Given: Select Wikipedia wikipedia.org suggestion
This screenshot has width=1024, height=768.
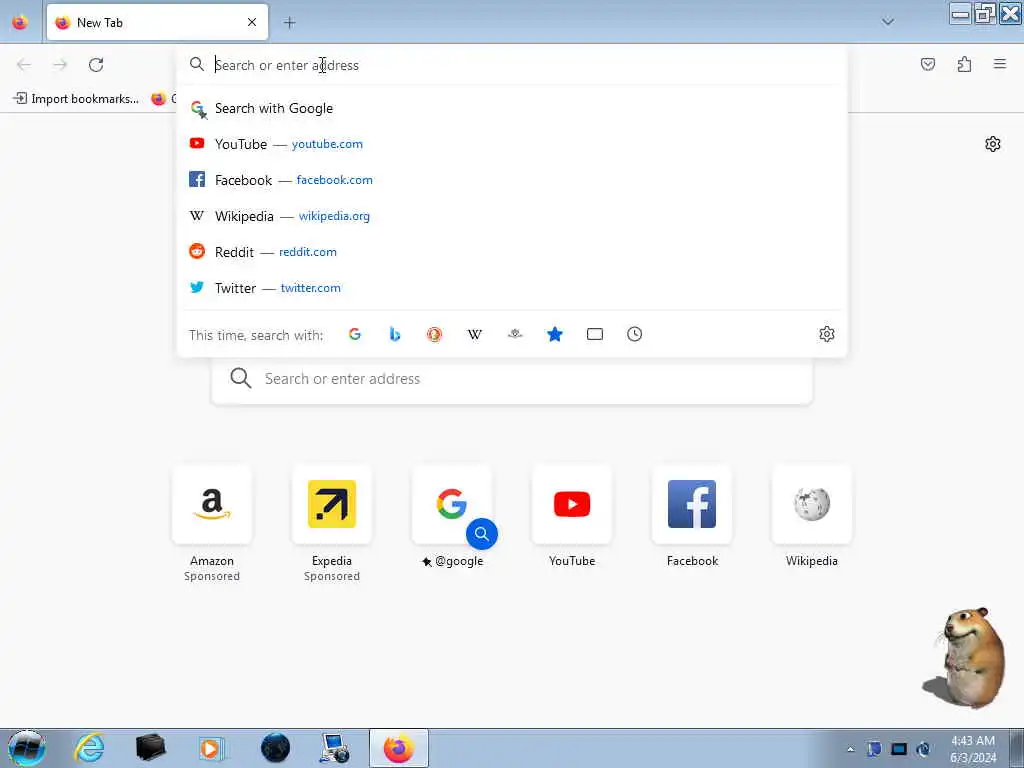Looking at the screenshot, I should tap(512, 216).
